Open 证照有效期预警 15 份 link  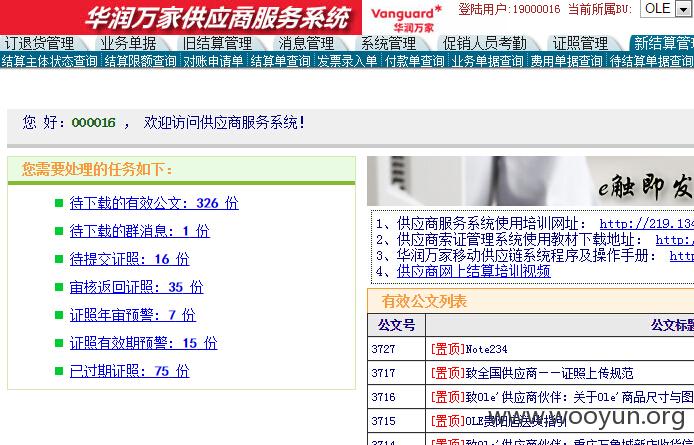coord(143,343)
